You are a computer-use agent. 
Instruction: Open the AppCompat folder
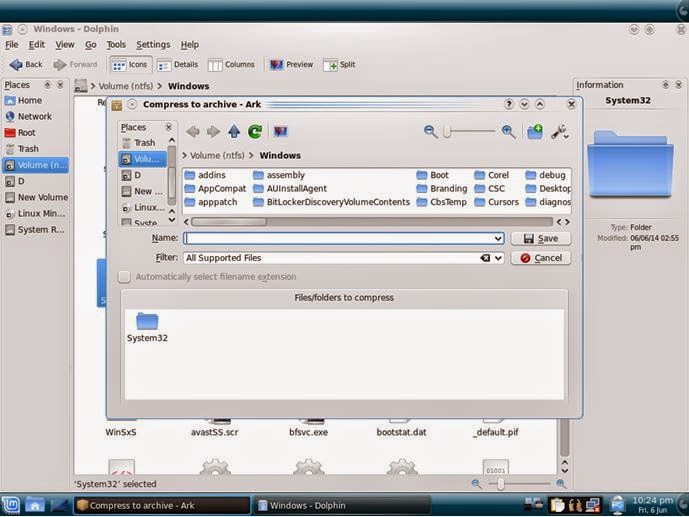tap(215, 189)
